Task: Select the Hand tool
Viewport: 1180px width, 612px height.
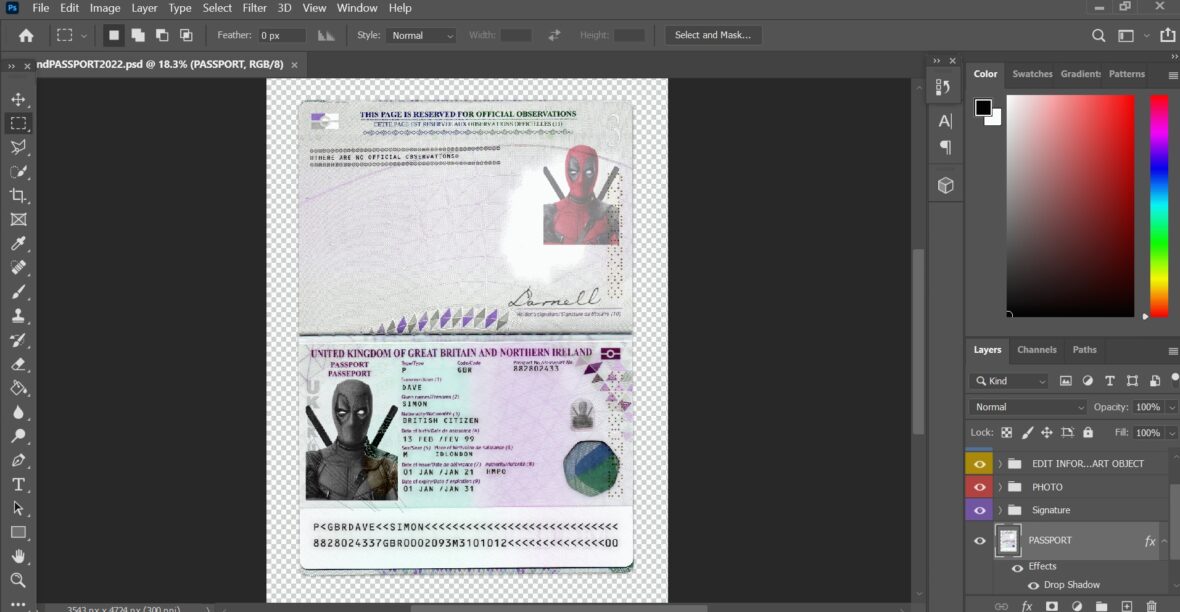Action: click(18, 556)
